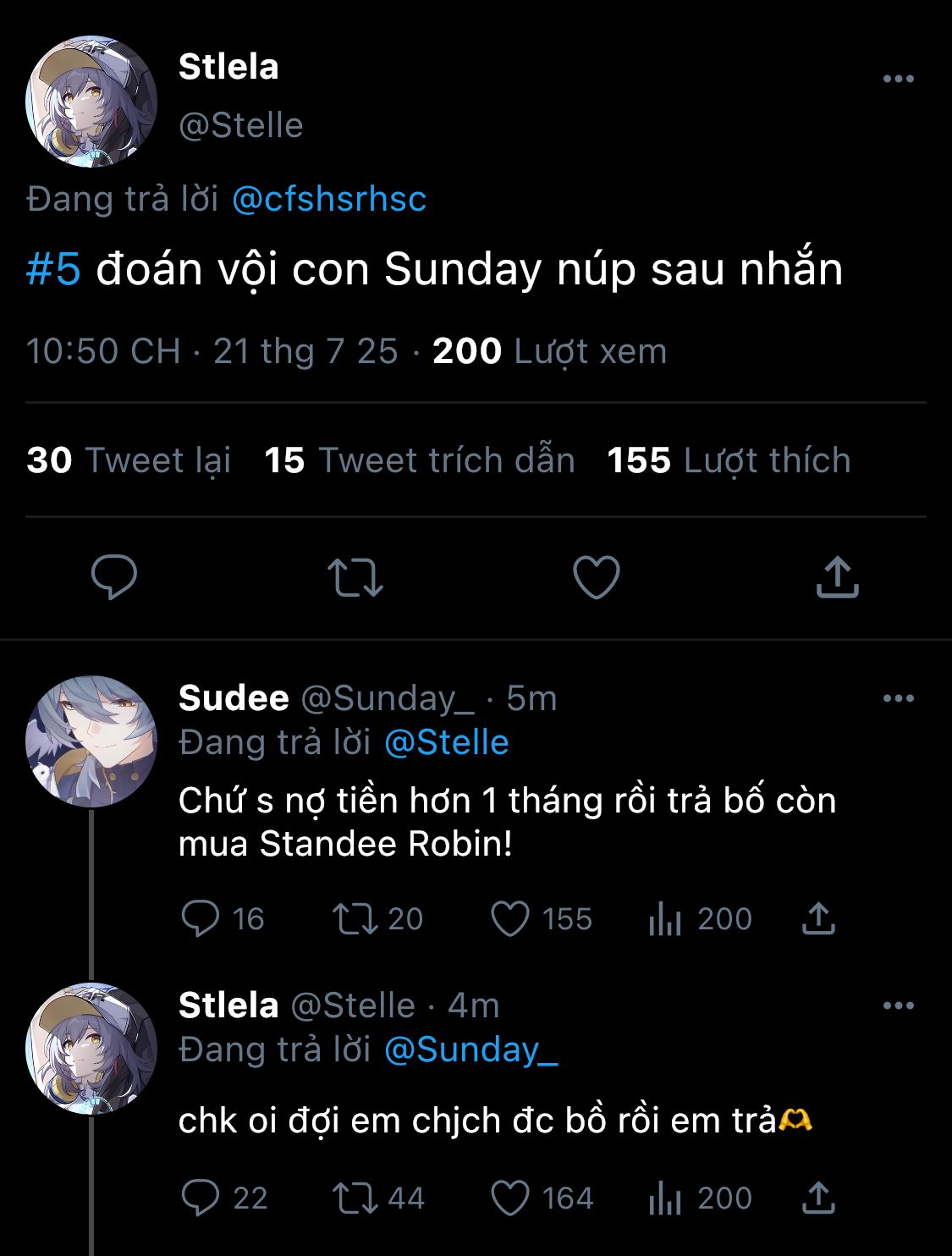952x1256 pixels.
Task: View the 15 Tweet trích dẫn list
Action: pos(420,460)
